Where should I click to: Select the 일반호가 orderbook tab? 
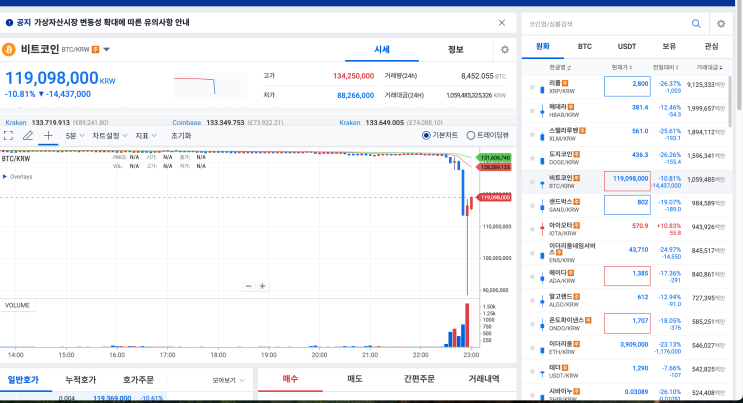23,380
